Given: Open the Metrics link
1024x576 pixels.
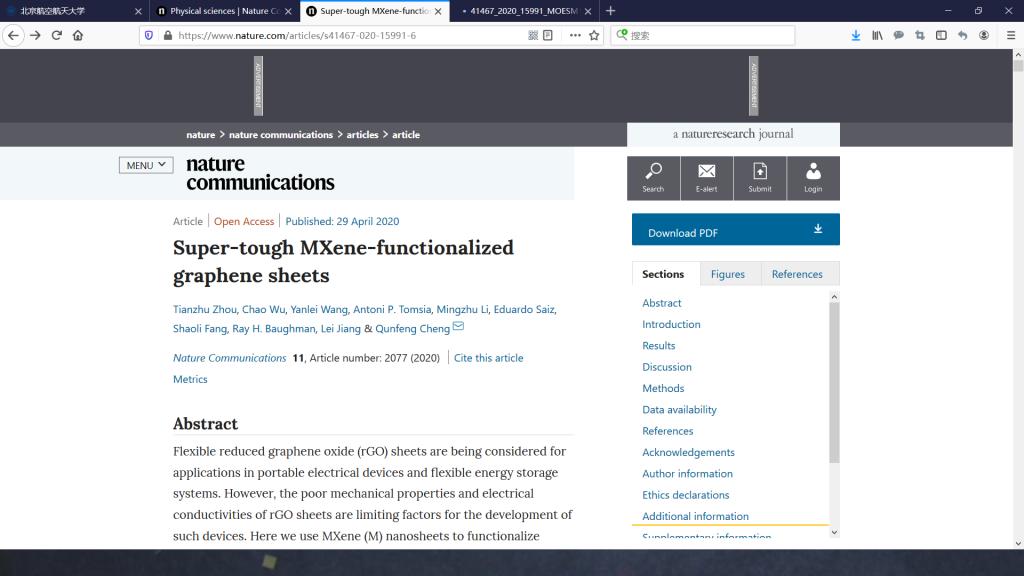Looking at the screenshot, I should tap(190, 379).
